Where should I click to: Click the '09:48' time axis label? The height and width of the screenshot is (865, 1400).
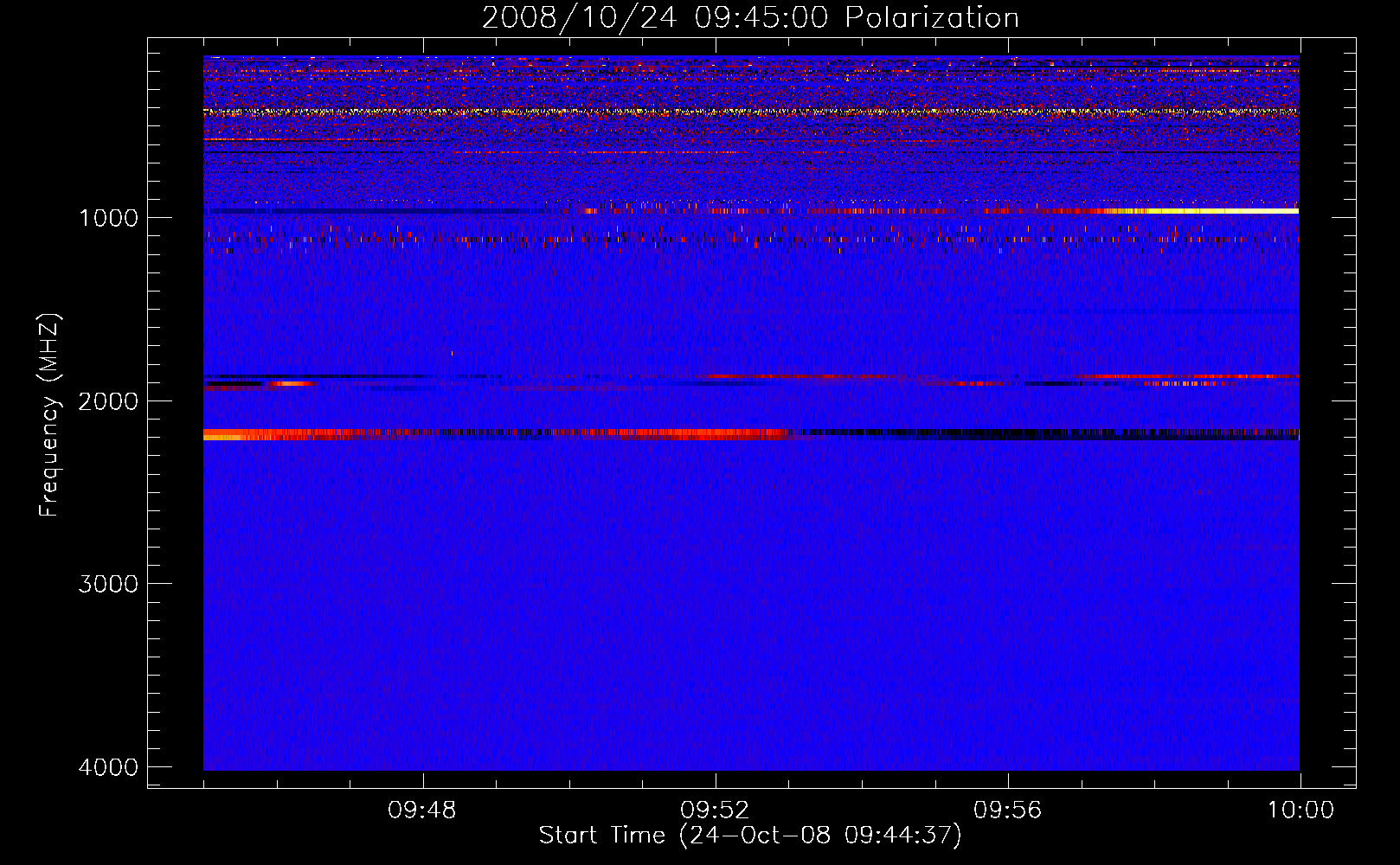point(422,811)
